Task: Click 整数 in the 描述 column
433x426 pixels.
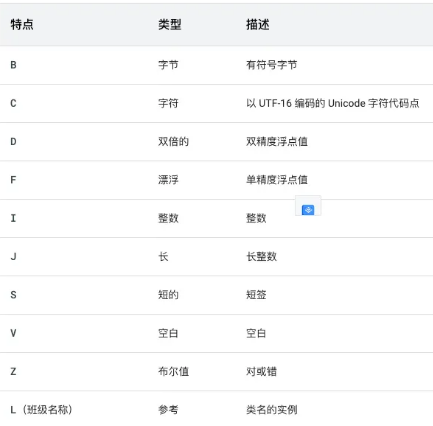Action: tap(256, 218)
